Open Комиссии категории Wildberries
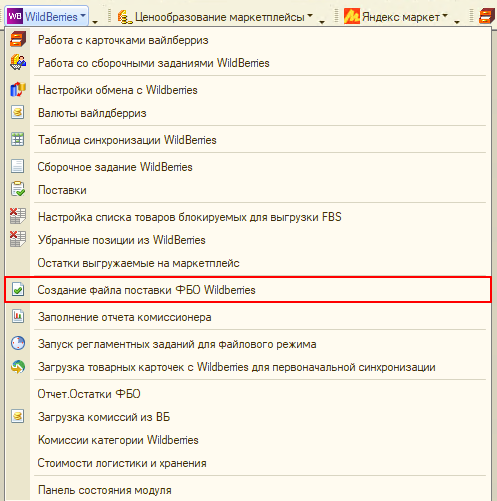497x501 pixels. click(248, 440)
